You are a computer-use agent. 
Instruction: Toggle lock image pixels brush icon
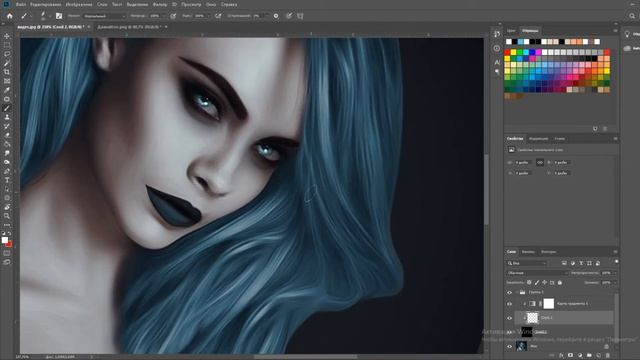point(537,282)
